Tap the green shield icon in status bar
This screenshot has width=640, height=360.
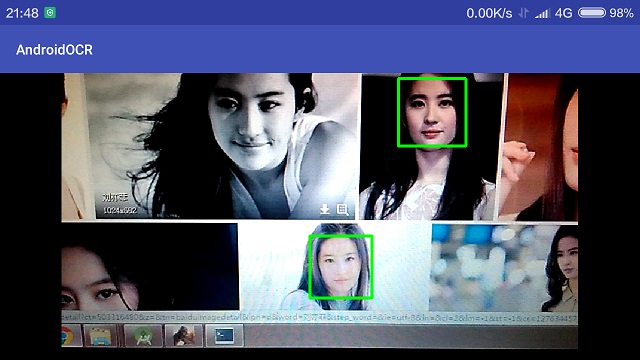tap(50, 13)
